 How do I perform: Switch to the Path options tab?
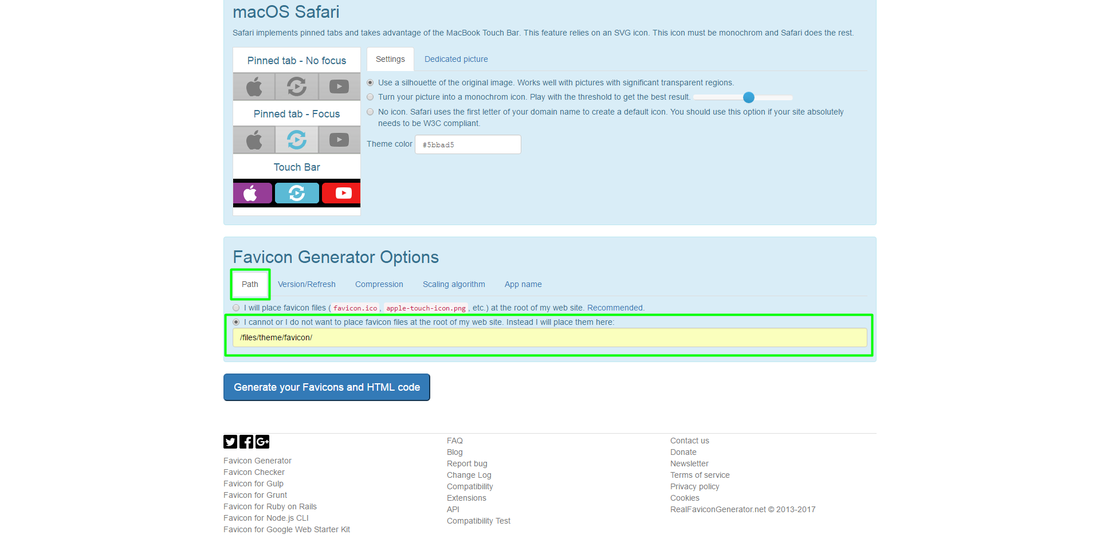pyautogui.click(x=250, y=284)
